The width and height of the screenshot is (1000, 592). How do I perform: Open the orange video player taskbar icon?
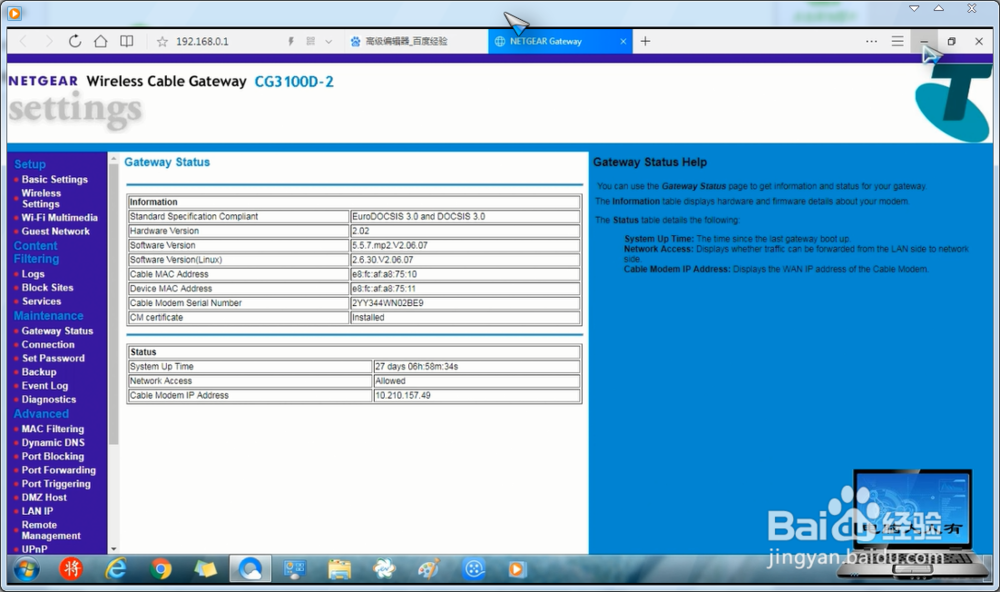point(517,569)
